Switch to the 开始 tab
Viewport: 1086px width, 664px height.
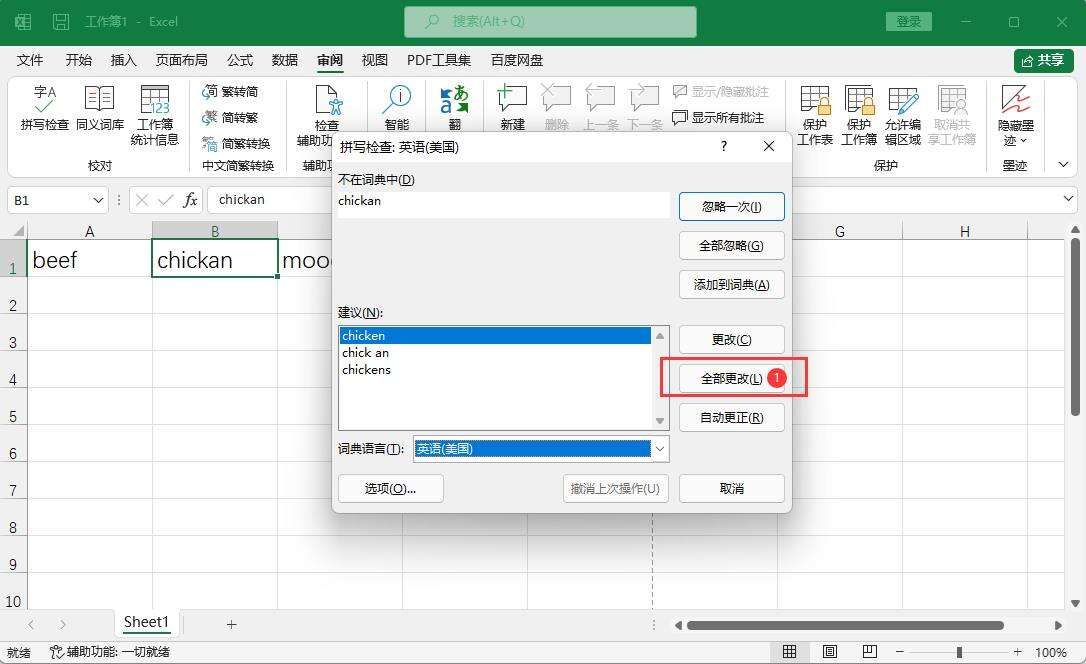pos(78,60)
